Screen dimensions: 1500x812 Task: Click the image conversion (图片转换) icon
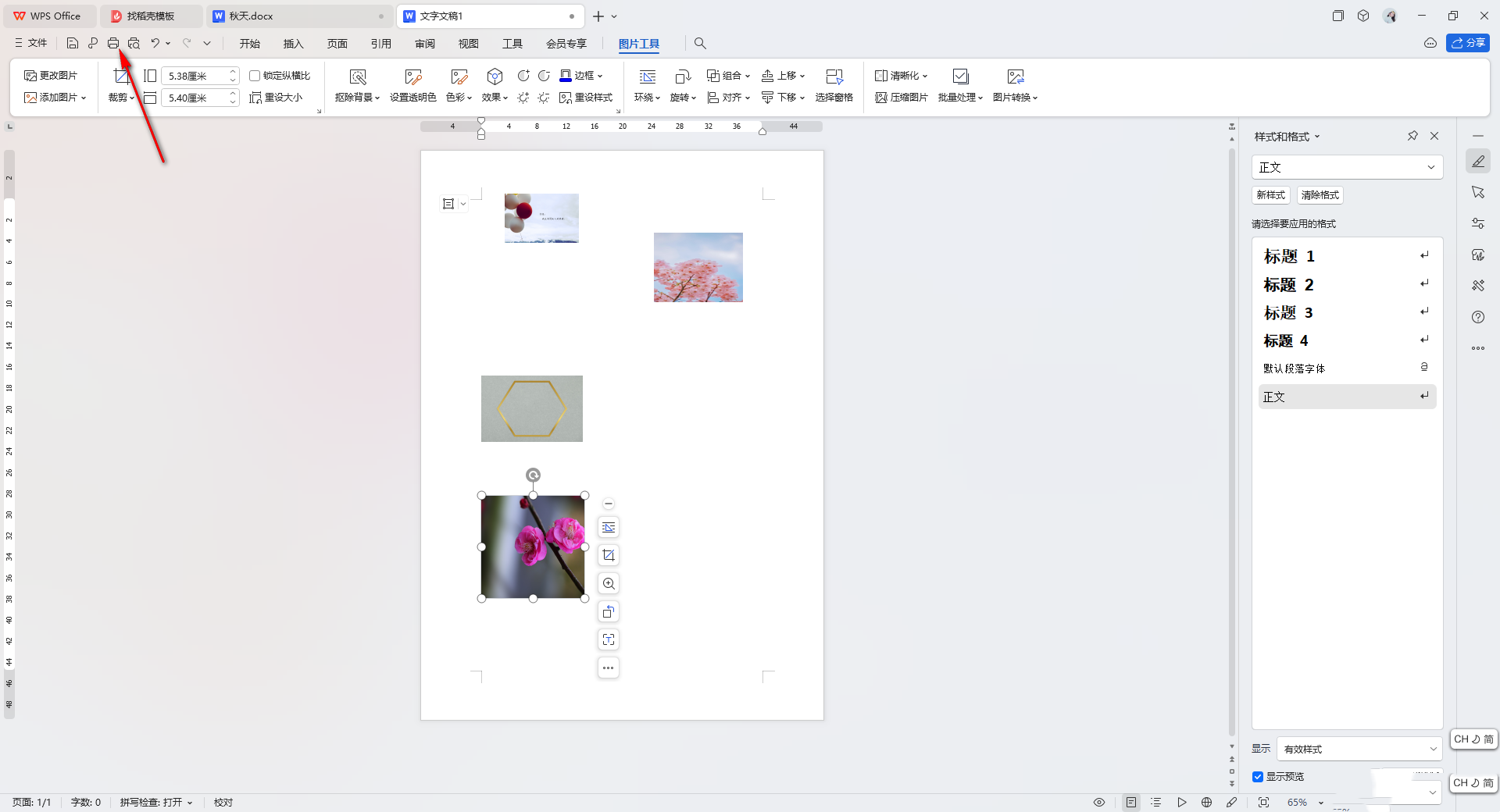[1016, 77]
